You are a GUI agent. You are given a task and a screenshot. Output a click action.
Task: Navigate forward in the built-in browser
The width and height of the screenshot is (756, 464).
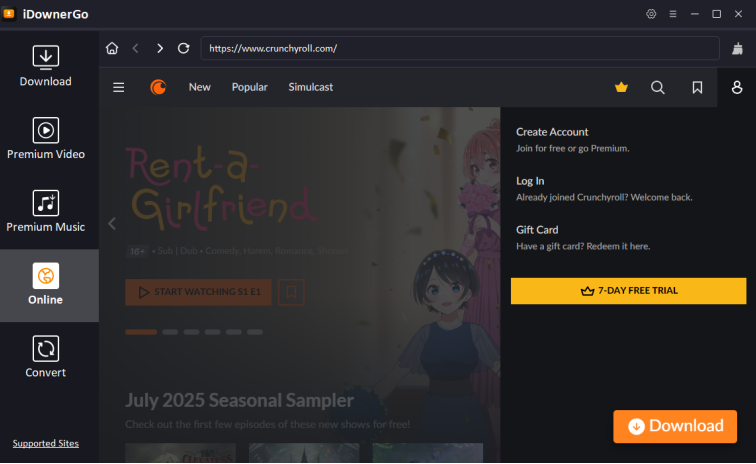[x=160, y=48]
